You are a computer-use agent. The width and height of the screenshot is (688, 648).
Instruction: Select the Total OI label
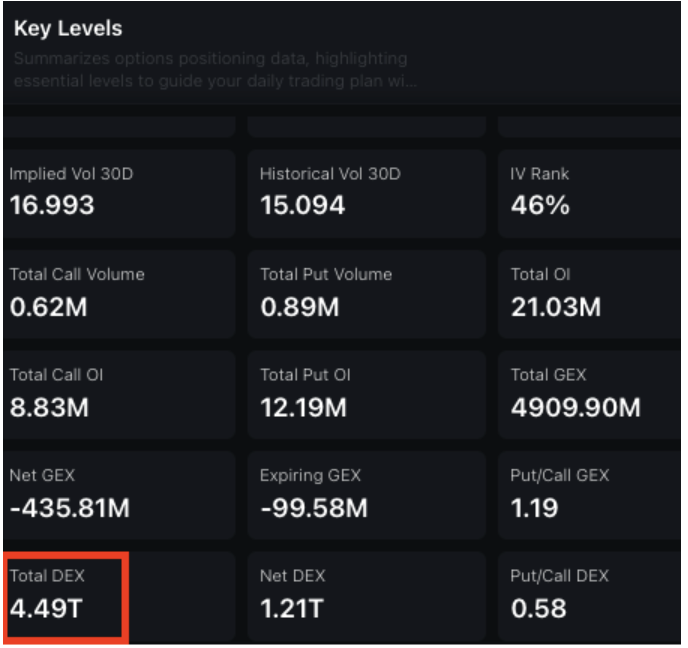click(541, 275)
